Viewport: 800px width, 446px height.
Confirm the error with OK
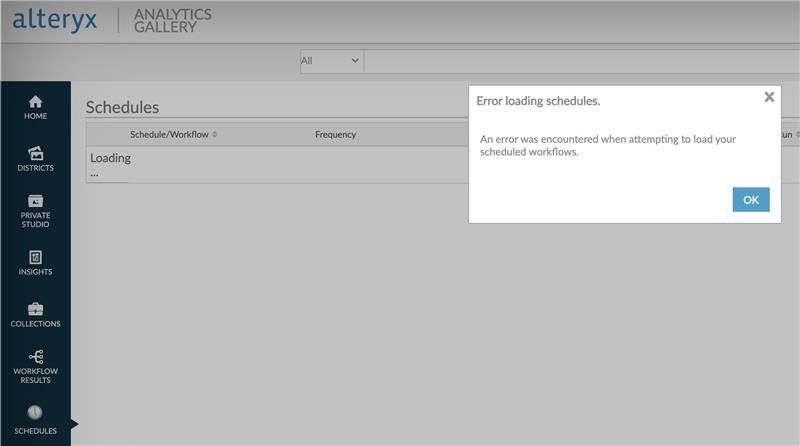(x=751, y=200)
